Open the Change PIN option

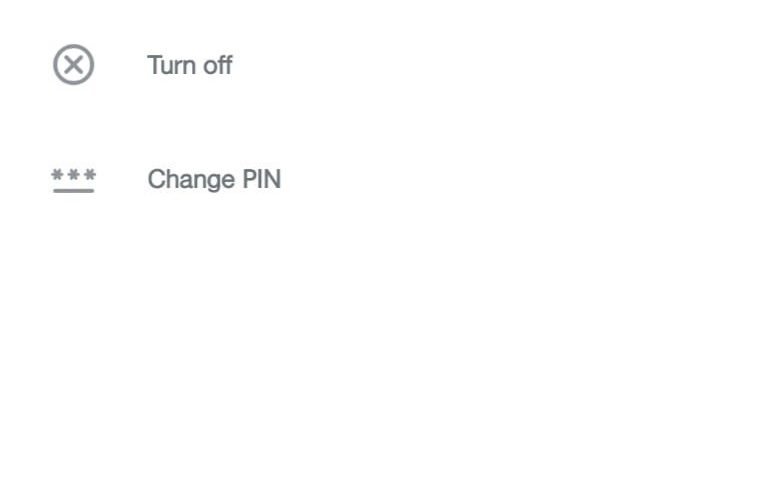[x=214, y=180]
